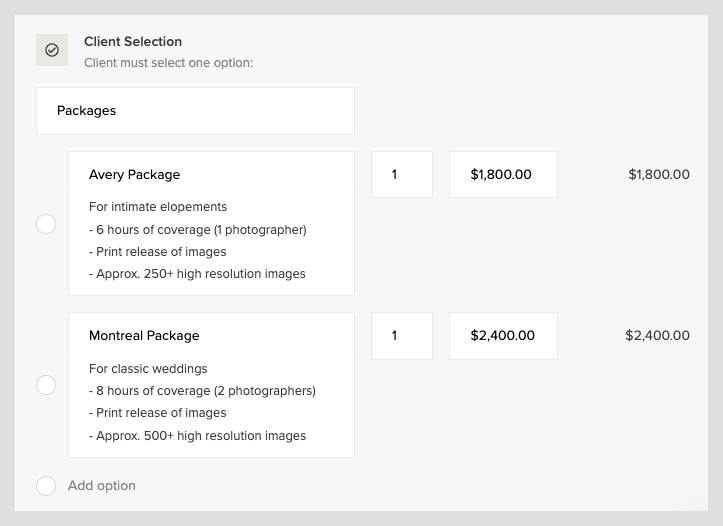Click the Add option placeholder text

click(x=102, y=485)
